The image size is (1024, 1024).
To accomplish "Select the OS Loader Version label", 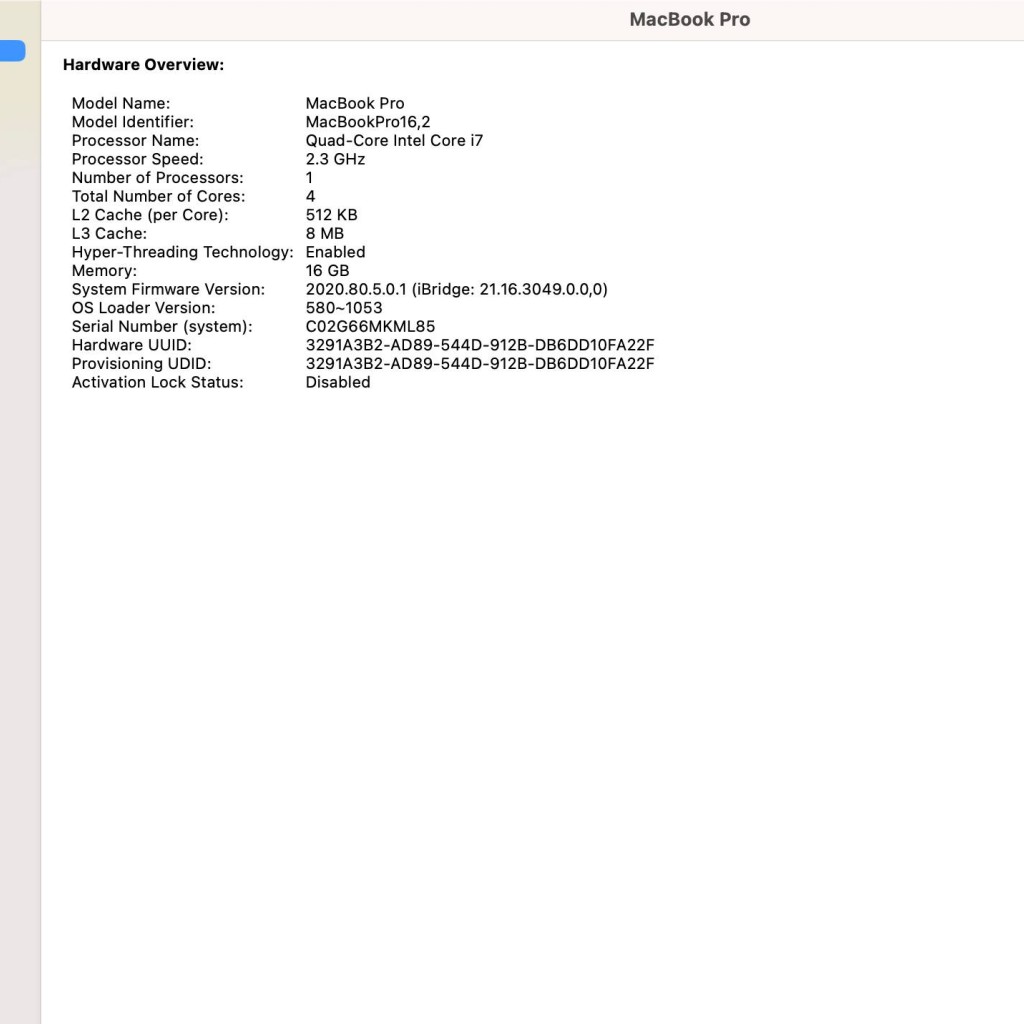I will 143,308.
